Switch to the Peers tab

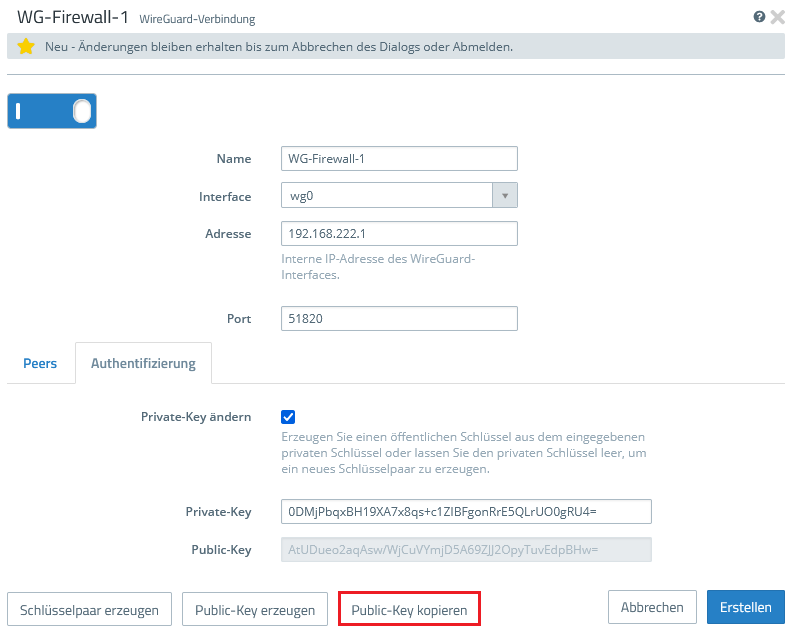tap(40, 363)
